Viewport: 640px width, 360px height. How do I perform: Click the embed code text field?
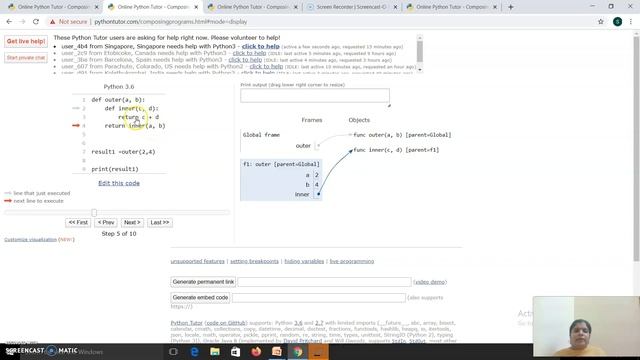[x=319, y=298]
